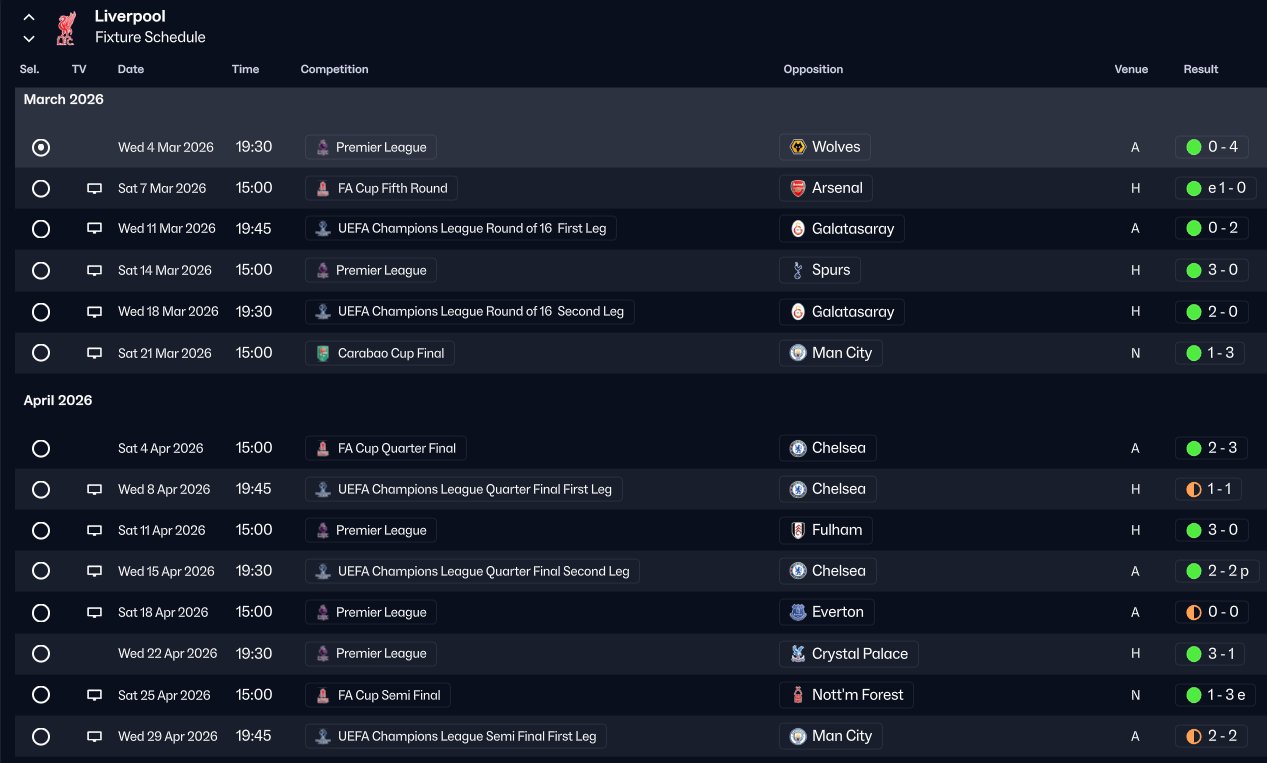Click the Wolves club badge icon
The height and width of the screenshot is (763, 1267).
[x=798, y=147]
